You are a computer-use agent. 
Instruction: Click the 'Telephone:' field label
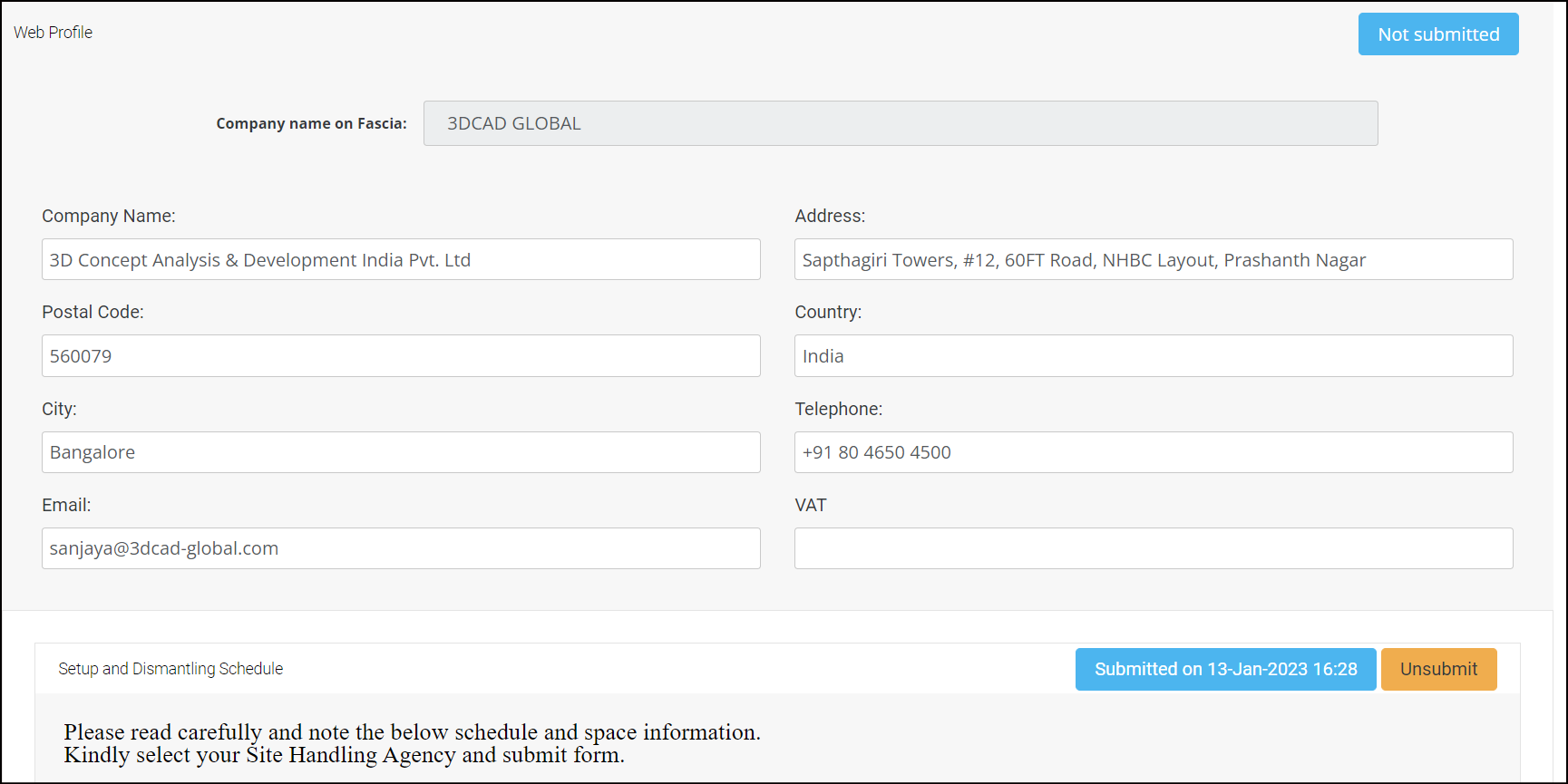(838, 409)
